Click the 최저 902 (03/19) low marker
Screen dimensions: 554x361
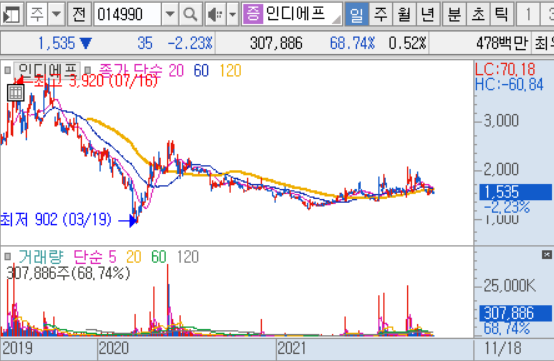pos(56,220)
